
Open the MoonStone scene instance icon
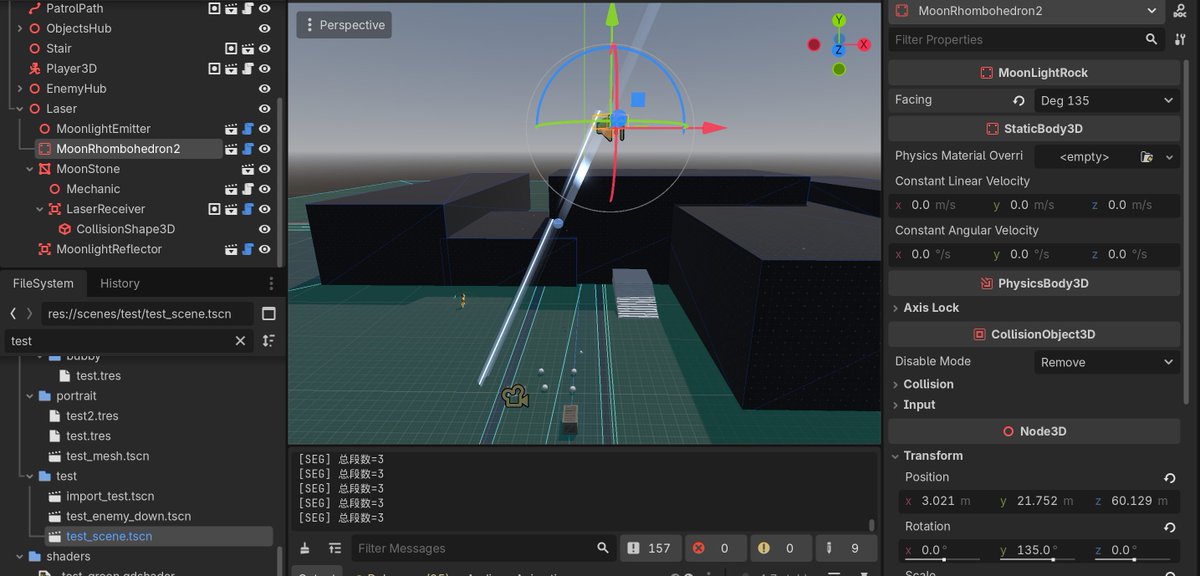click(248, 169)
